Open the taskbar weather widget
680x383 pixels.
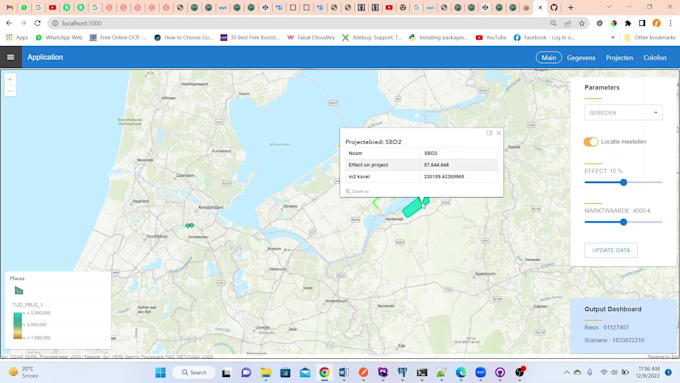(x=24, y=373)
